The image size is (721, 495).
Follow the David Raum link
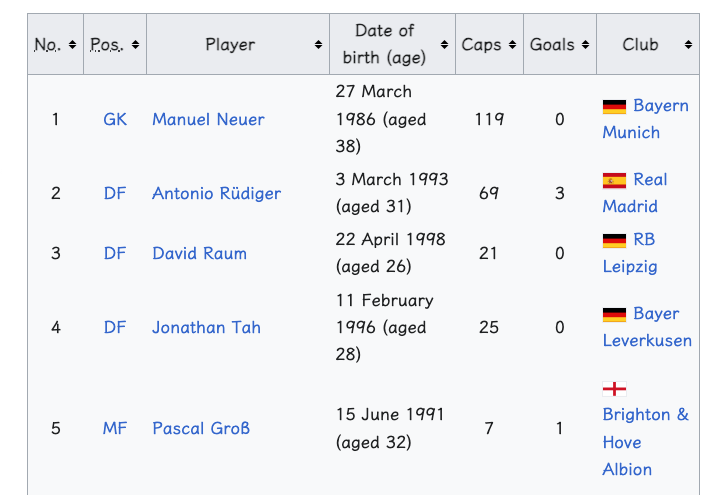(x=200, y=254)
